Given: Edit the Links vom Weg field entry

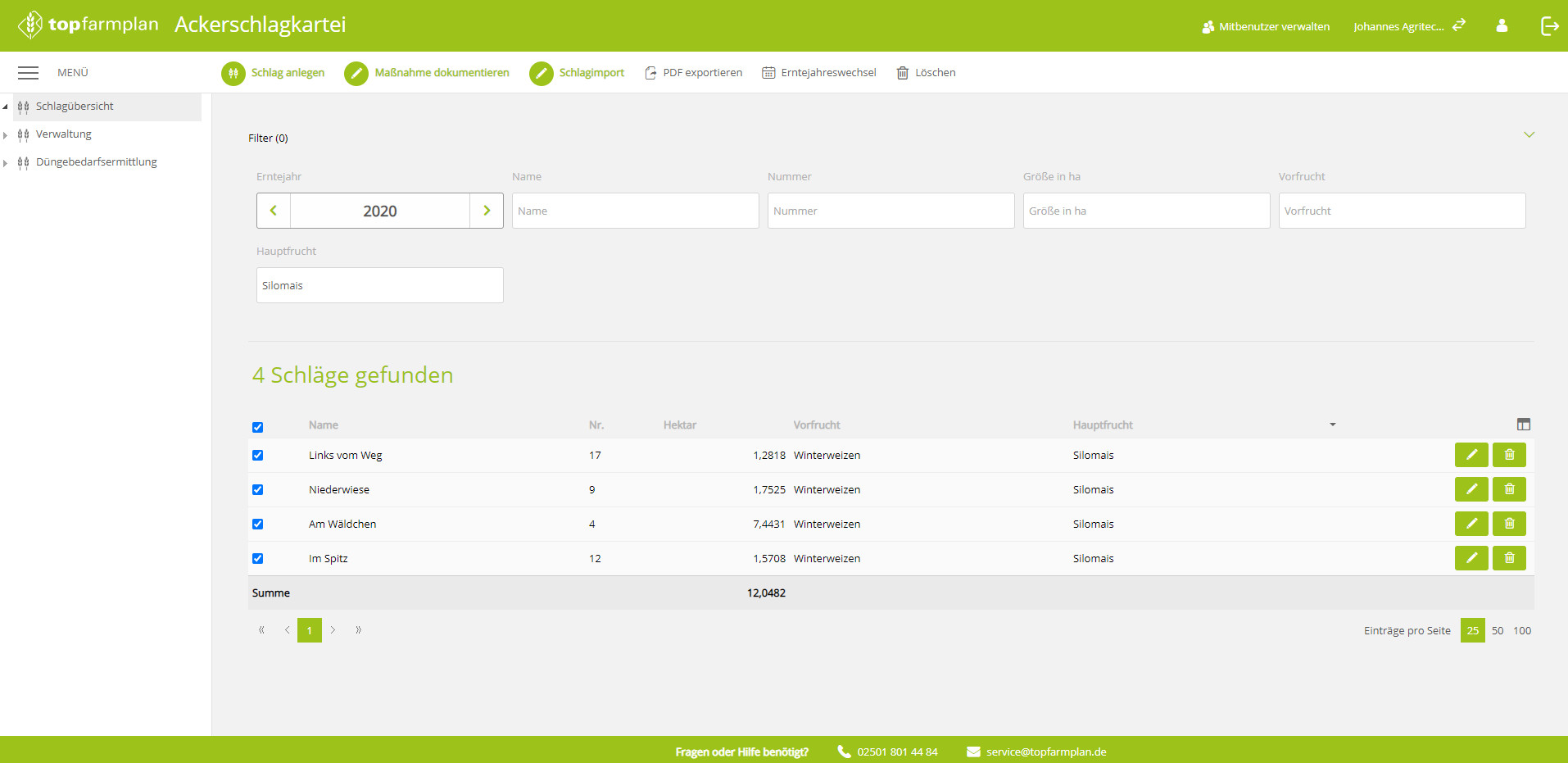Looking at the screenshot, I should point(1471,455).
